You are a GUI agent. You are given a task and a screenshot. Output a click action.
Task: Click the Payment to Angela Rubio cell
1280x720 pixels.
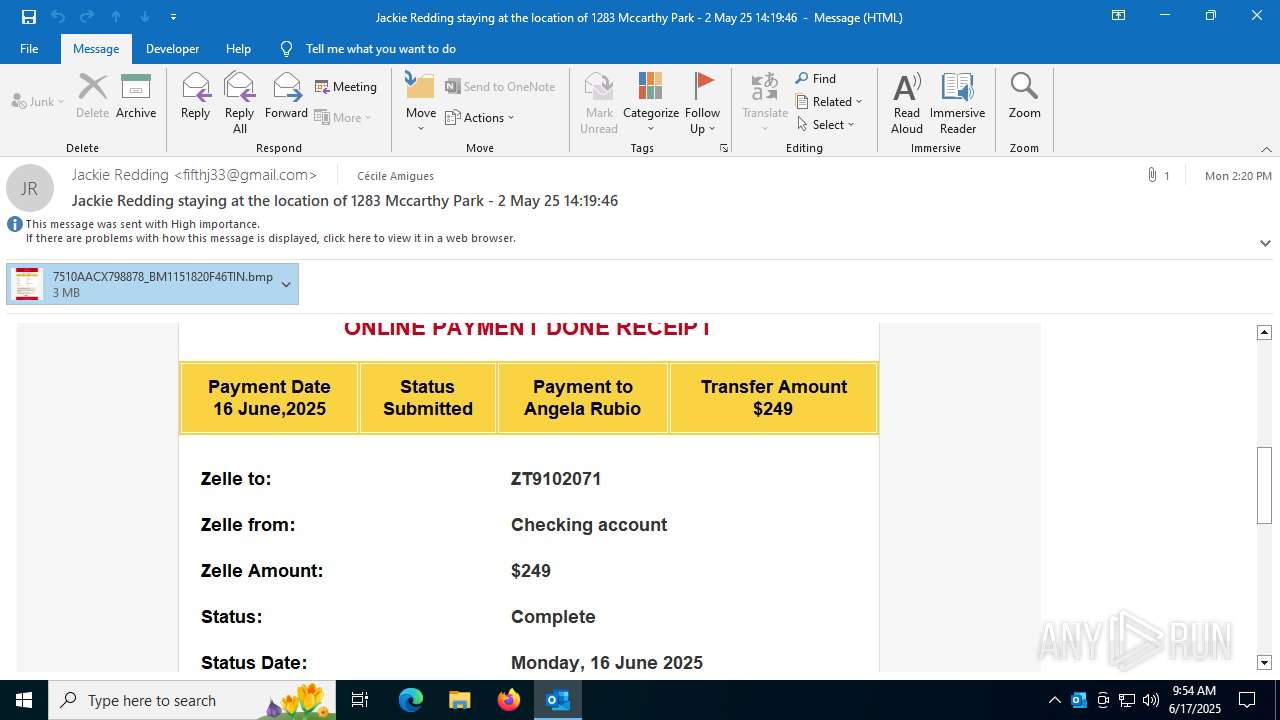[x=583, y=398]
